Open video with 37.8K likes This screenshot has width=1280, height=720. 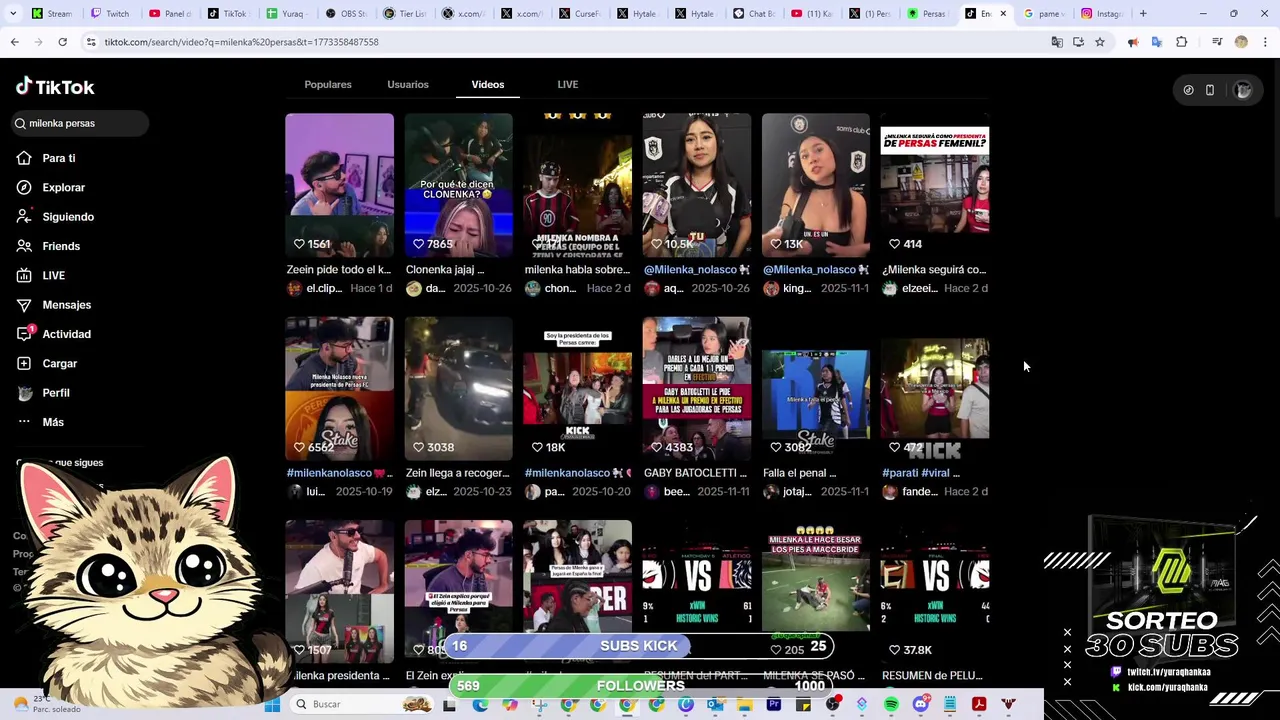[x=934, y=591]
